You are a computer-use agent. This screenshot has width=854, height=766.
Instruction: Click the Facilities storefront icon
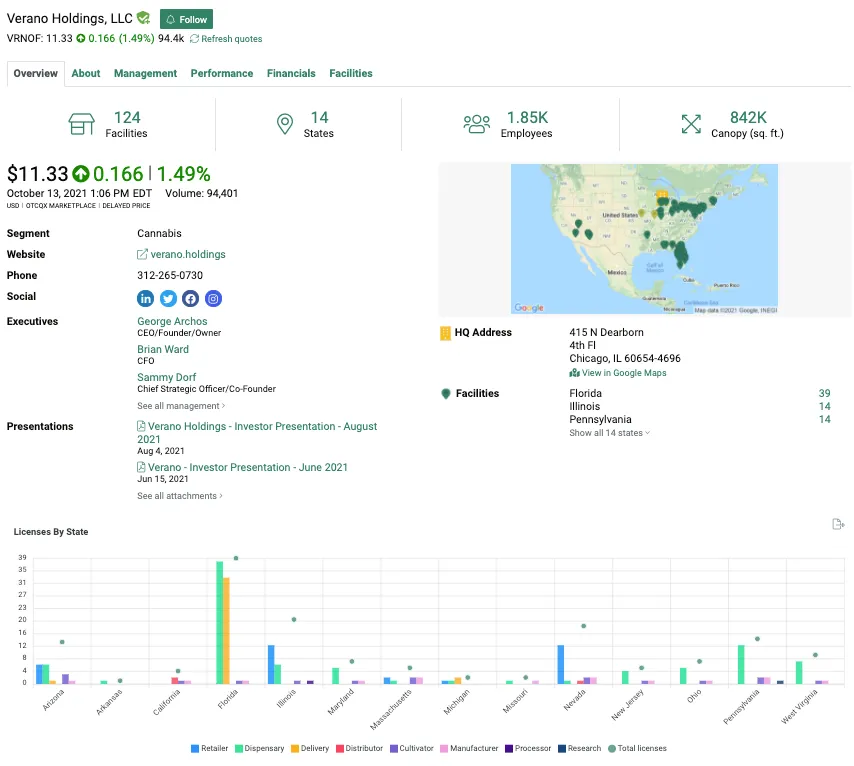coord(81,124)
